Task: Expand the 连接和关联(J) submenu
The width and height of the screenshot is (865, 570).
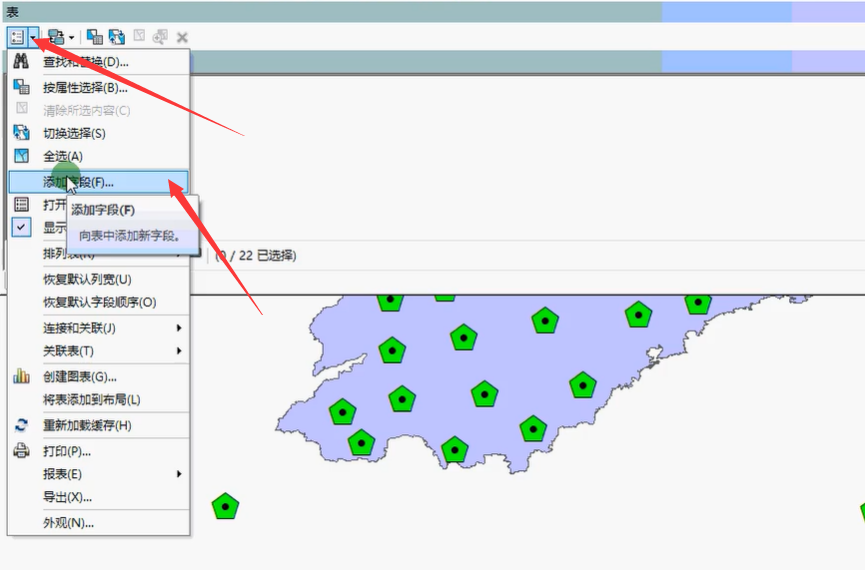Action: (98, 328)
